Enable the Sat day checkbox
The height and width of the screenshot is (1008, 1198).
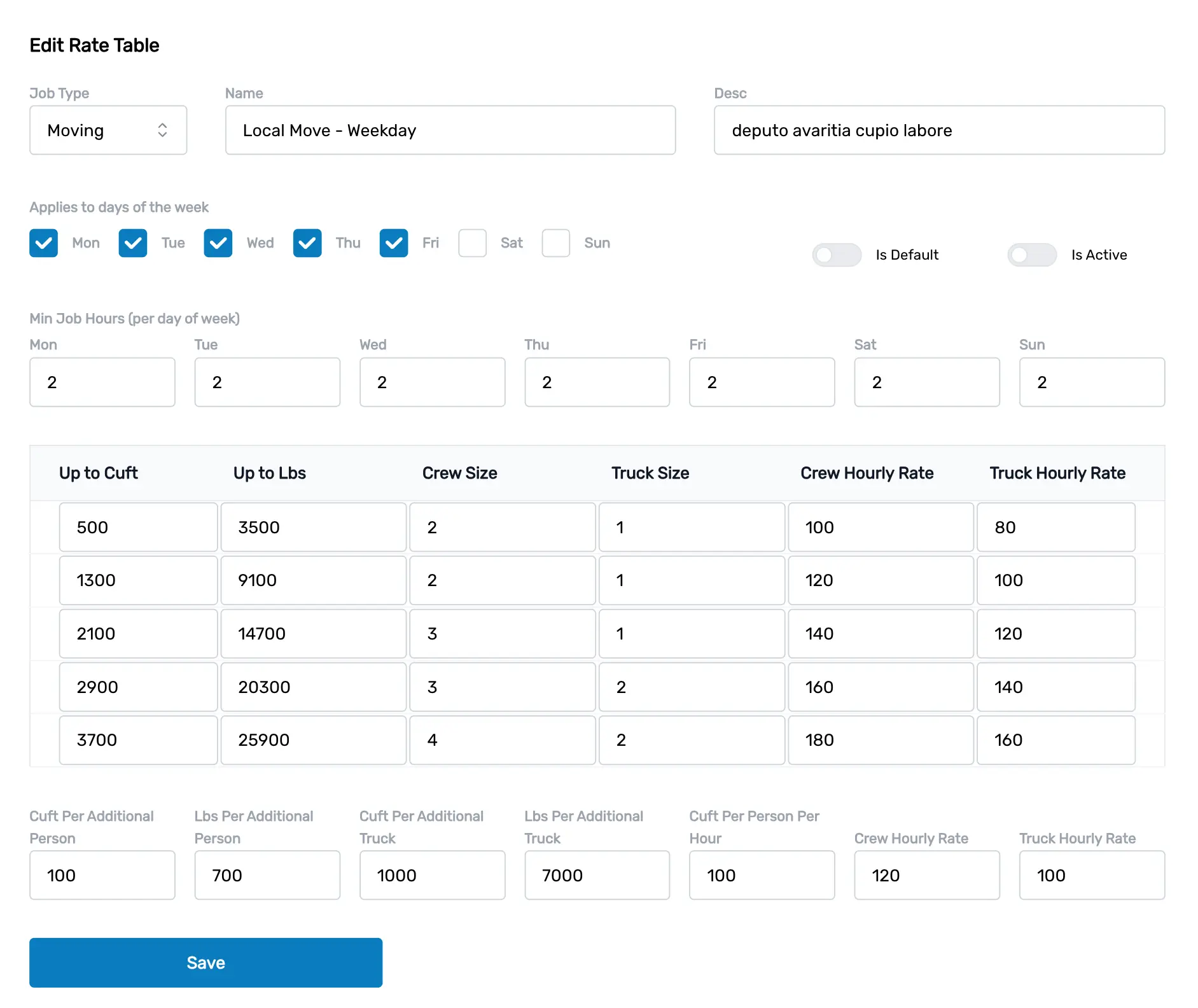(472, 243)
